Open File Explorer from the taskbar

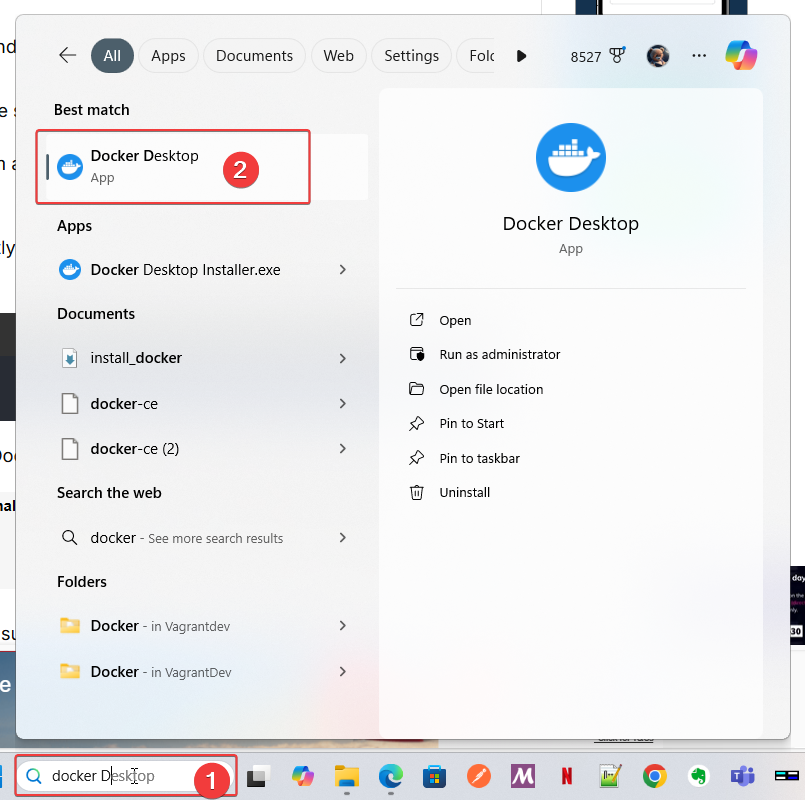pos(347,776)
